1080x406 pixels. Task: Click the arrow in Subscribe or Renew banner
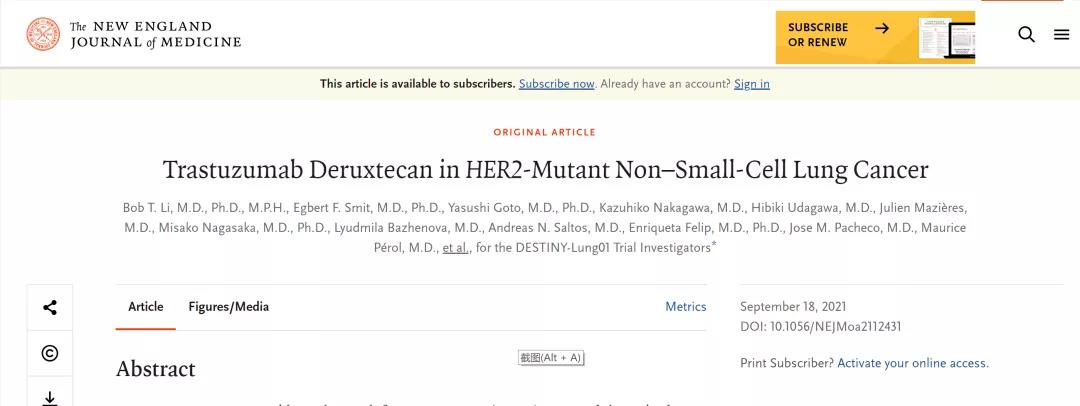coord(881,28)
